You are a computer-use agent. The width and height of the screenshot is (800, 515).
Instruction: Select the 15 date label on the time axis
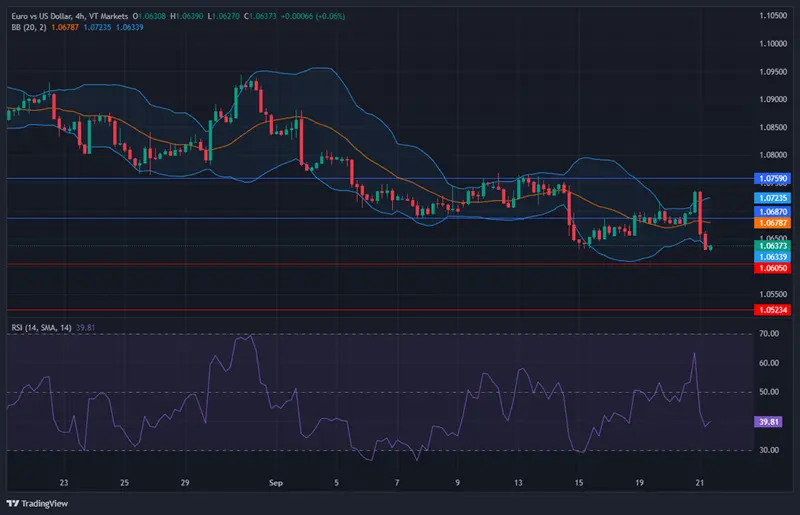[x=579, y=481]
